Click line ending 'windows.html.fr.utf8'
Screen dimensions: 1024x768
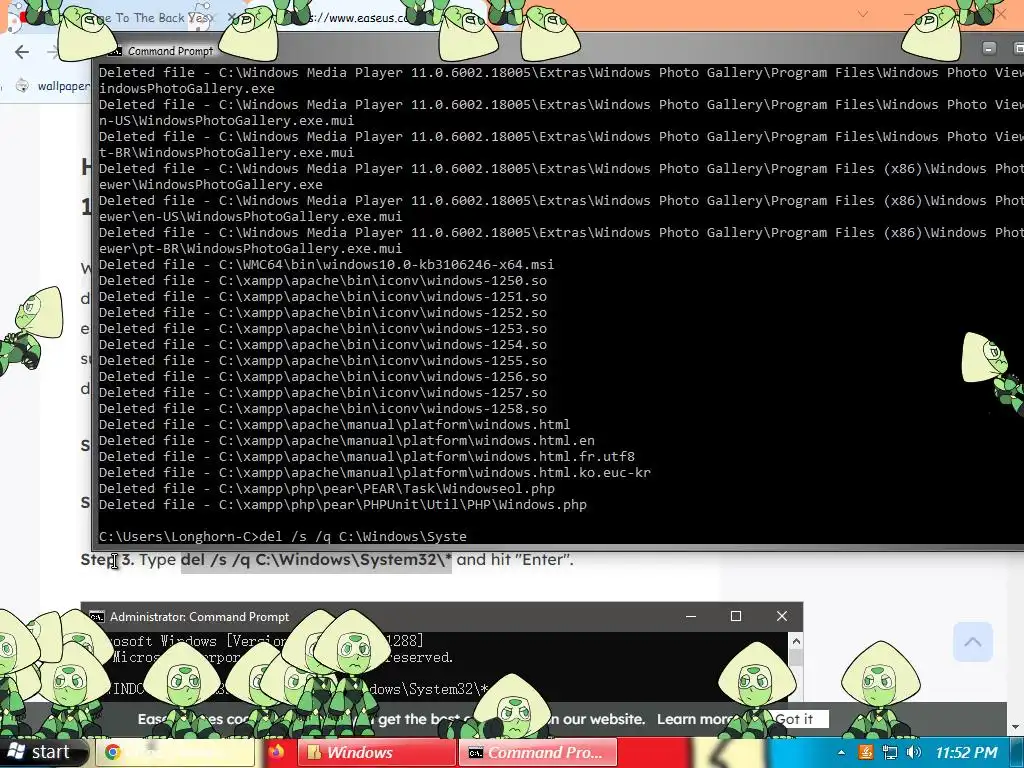click(x=367, y=456)
